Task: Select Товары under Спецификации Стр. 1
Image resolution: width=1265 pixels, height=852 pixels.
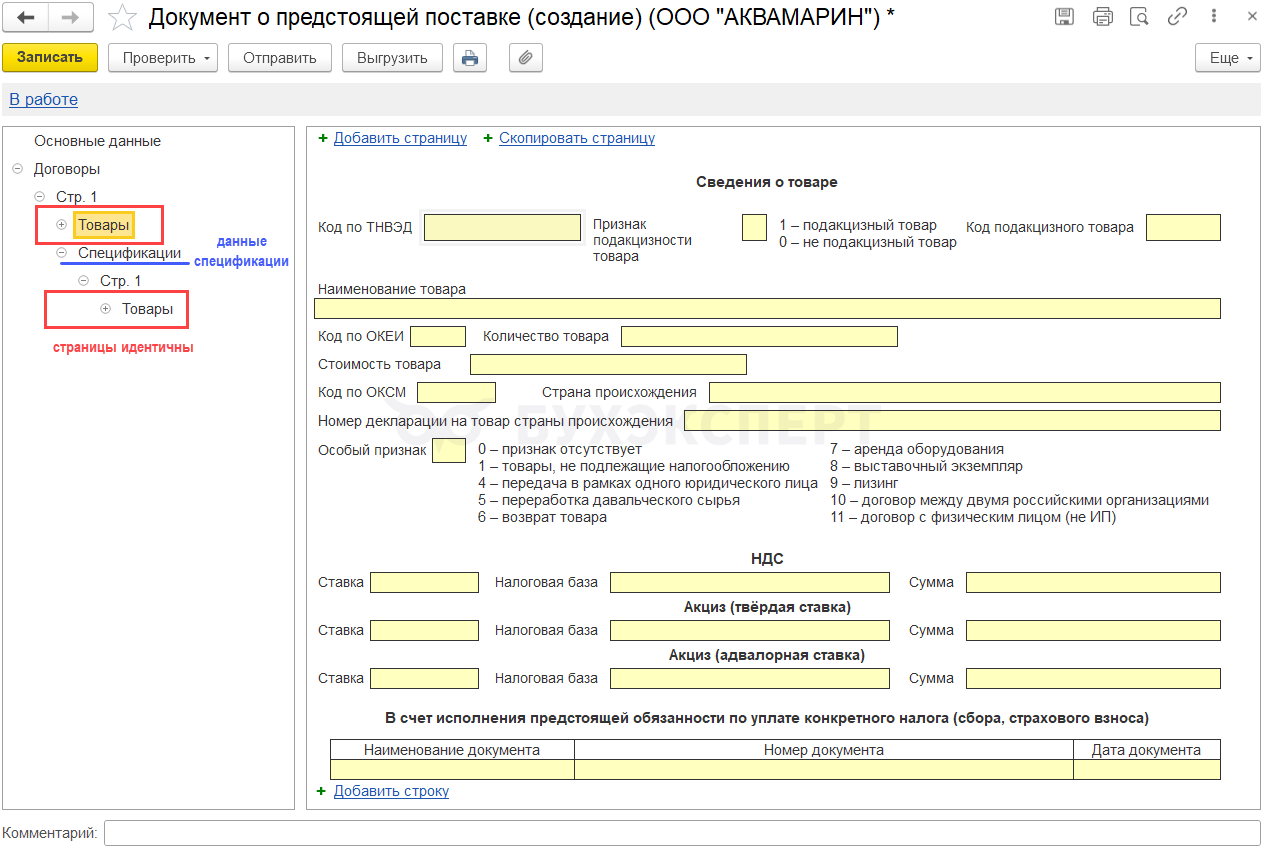Action: pyautogui.click(x=147, y=309)
